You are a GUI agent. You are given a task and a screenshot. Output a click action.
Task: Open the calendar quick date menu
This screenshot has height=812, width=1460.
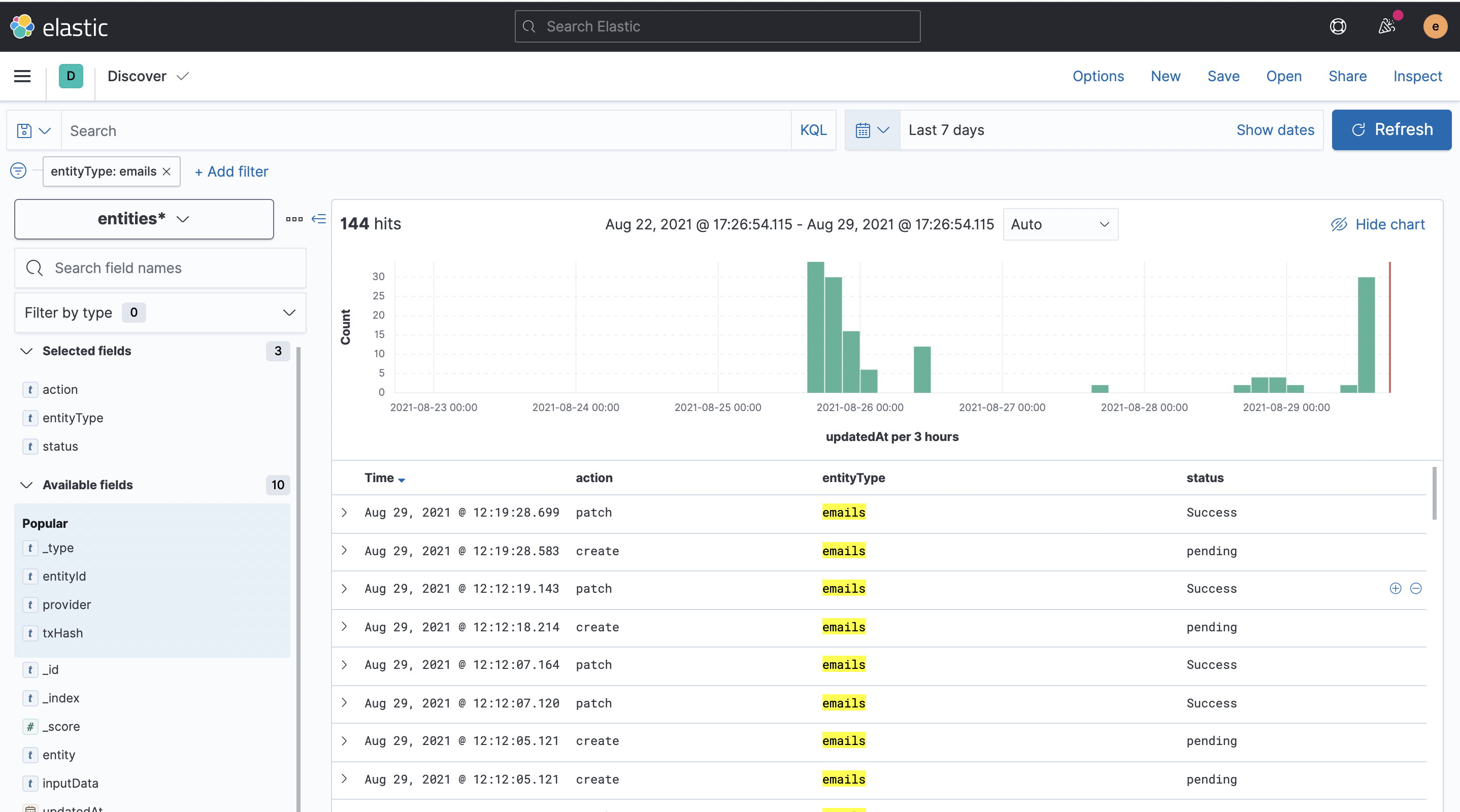point(872,130)
